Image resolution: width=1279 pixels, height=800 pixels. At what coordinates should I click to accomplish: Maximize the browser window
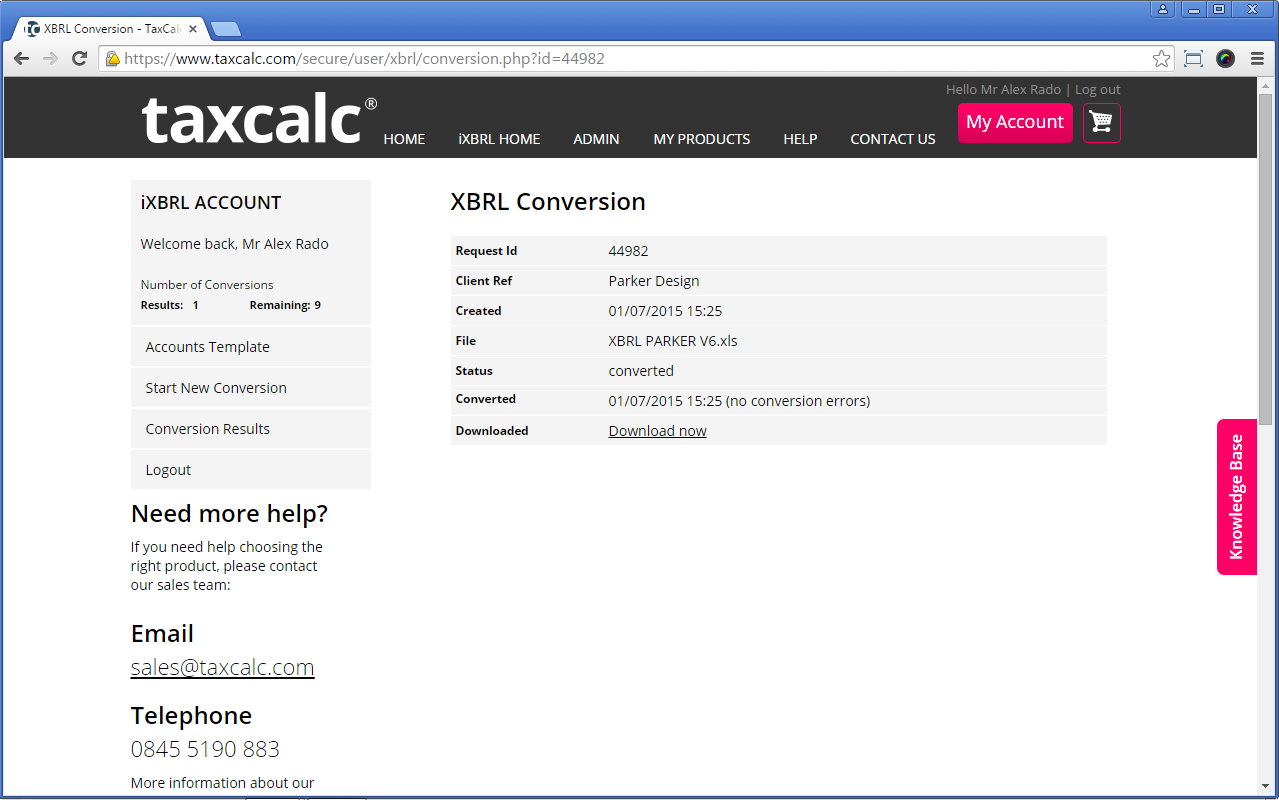[x=1218, y=9]
